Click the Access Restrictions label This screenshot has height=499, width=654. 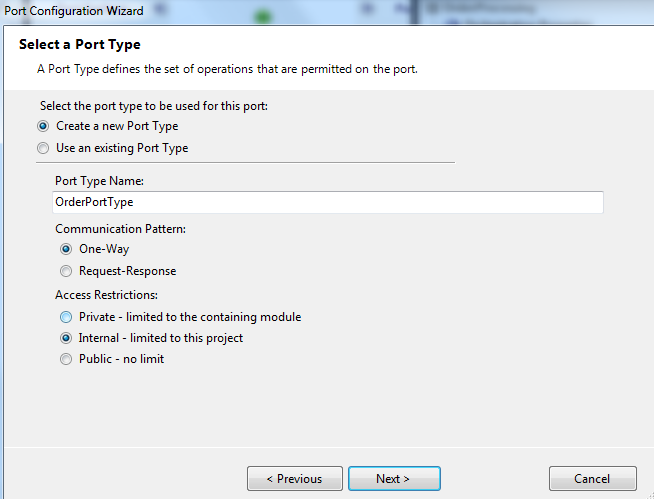pyautogui.click(x=107, y=295)
